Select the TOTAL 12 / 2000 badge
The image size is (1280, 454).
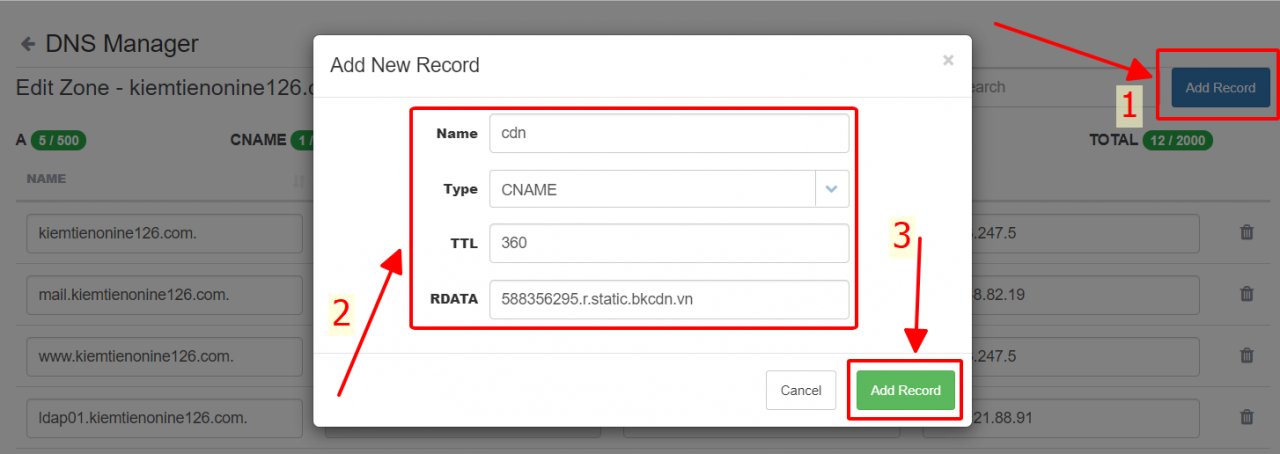1175,140
